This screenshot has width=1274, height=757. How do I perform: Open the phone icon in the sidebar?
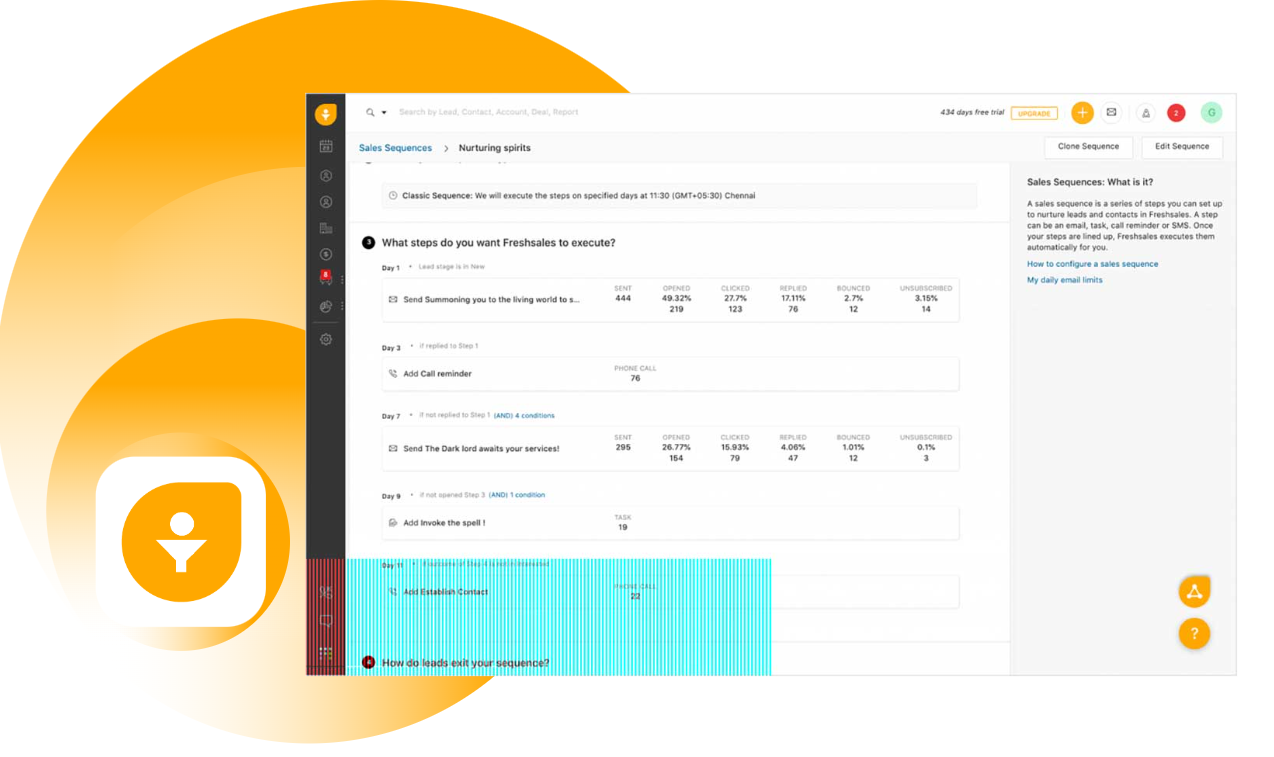pos(326,592)
